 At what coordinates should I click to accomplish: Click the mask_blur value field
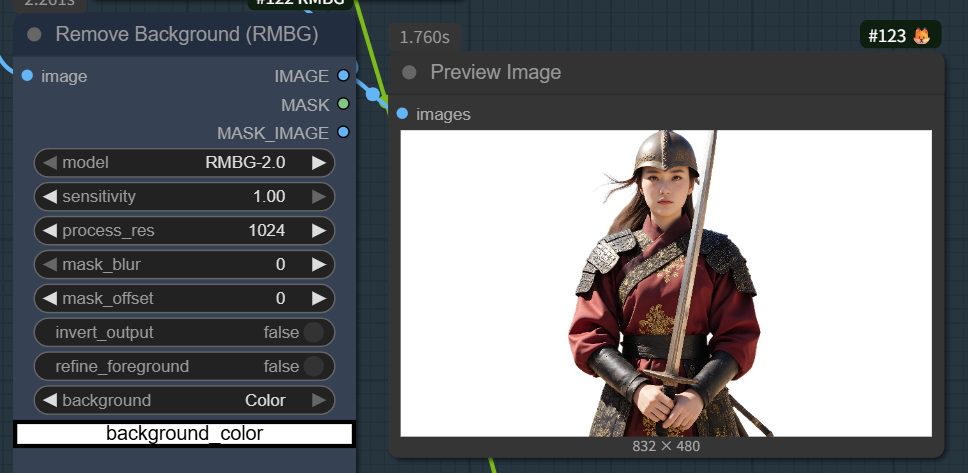tap(184, 264)
